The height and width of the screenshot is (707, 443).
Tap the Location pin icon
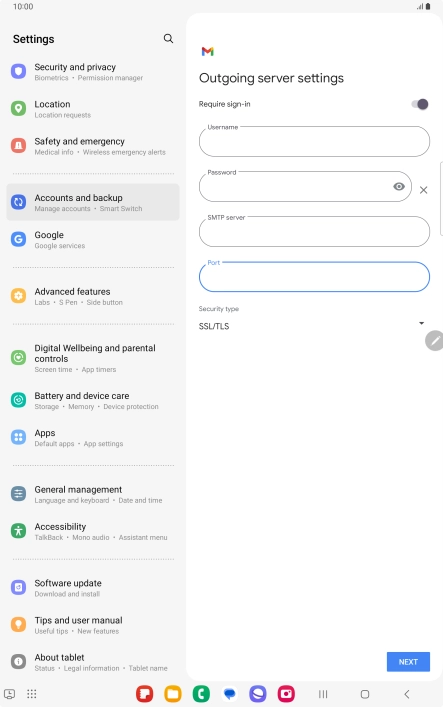(x=18, y=109)
